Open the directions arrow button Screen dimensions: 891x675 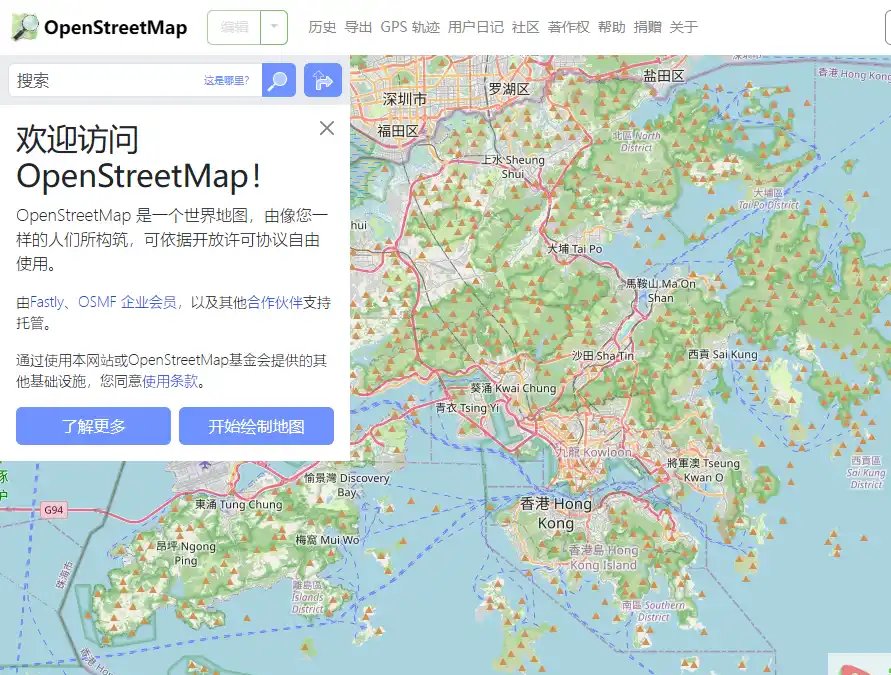pos(323,80)
